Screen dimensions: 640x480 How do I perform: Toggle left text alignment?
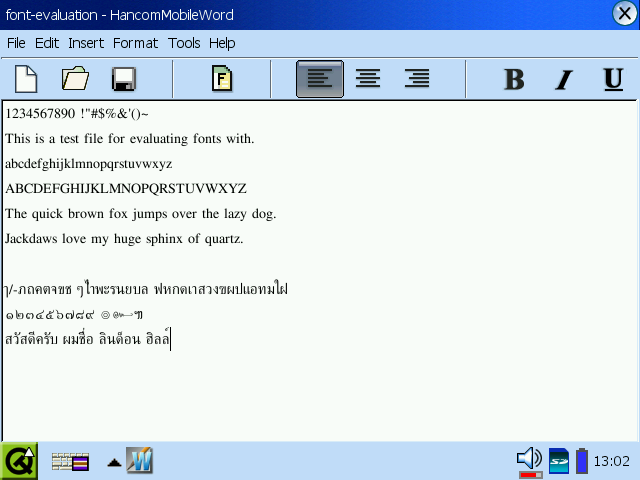pos(320,79)
